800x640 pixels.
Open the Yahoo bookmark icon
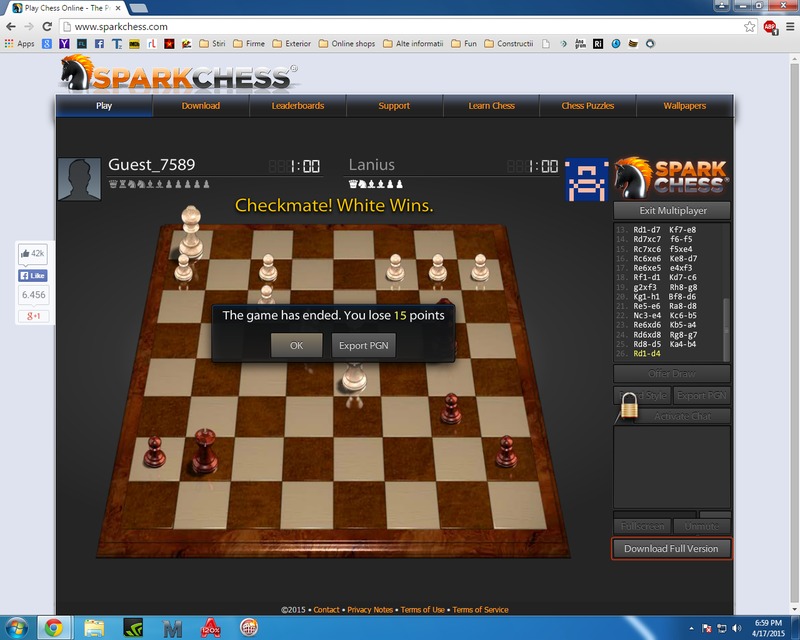(x=64, y=44)
